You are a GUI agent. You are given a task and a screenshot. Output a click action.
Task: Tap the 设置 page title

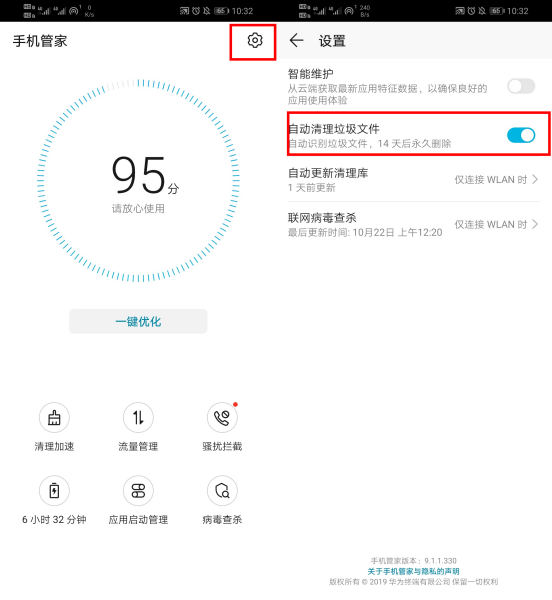(x=332, y=41)
